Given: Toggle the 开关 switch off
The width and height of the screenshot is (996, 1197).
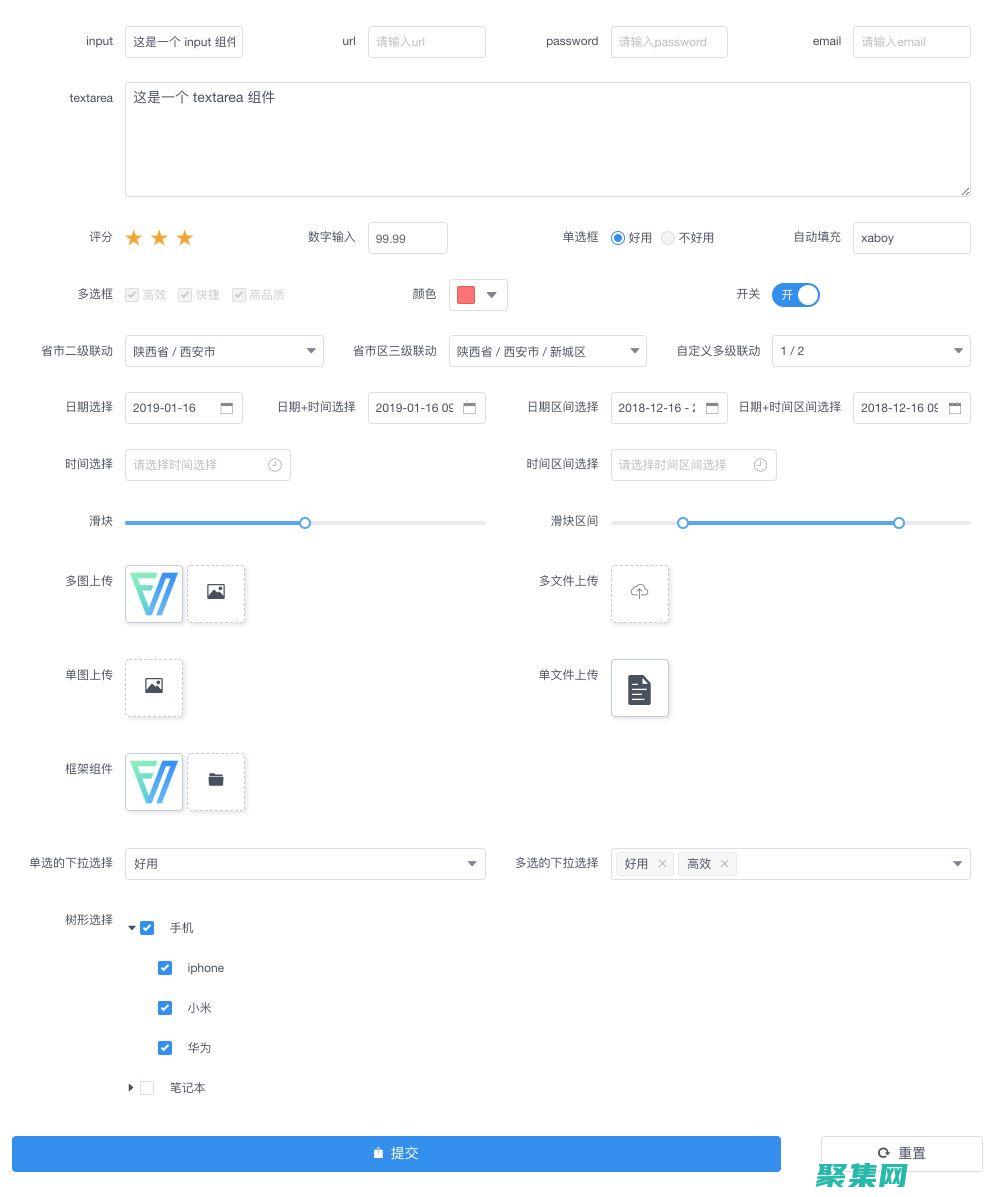Looking at the screenshot, I should [x=796, y=295].
